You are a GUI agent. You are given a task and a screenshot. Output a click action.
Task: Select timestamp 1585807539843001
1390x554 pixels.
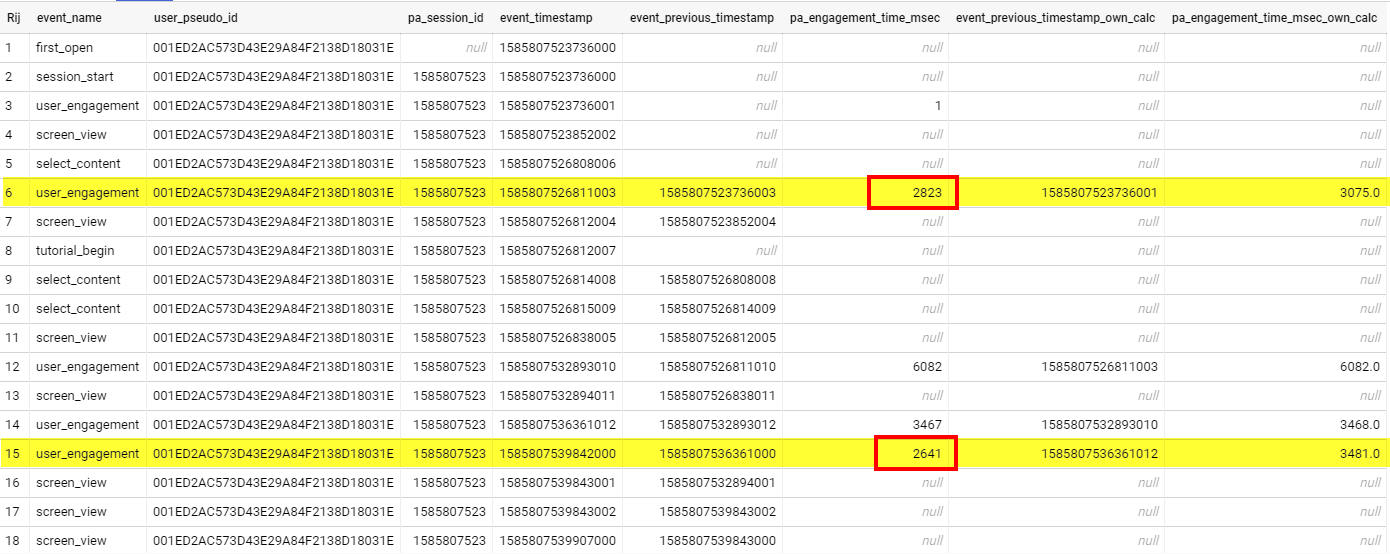click(x=558, y=483)
